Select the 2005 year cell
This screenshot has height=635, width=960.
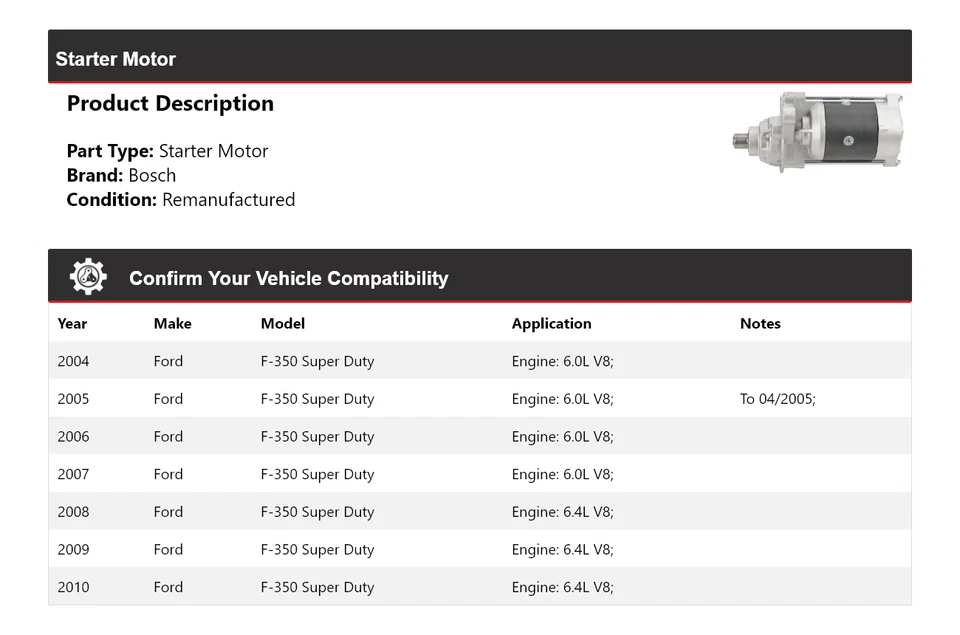[x=73, y=398]
